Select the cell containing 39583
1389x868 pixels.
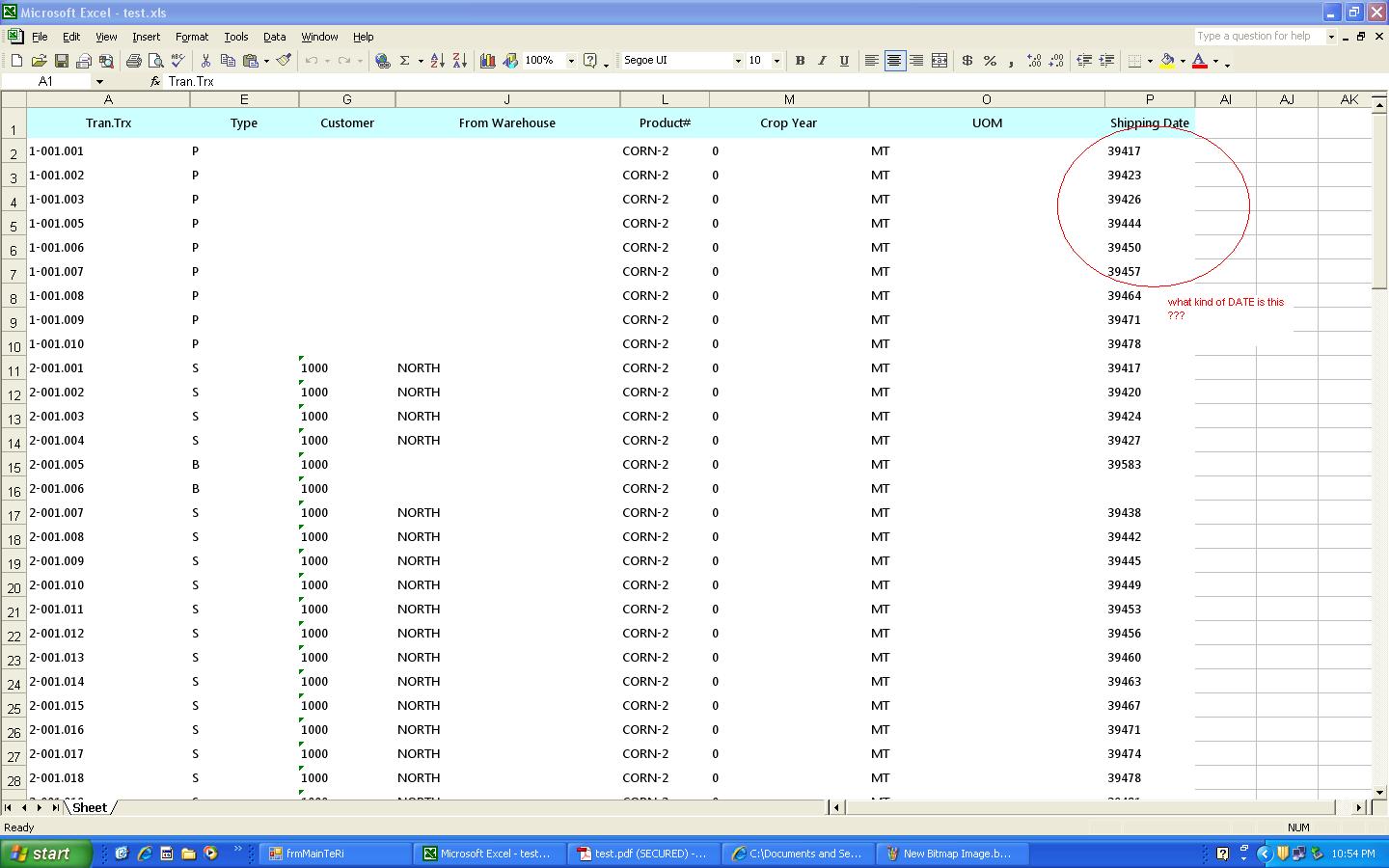[x=1150, y=465]
